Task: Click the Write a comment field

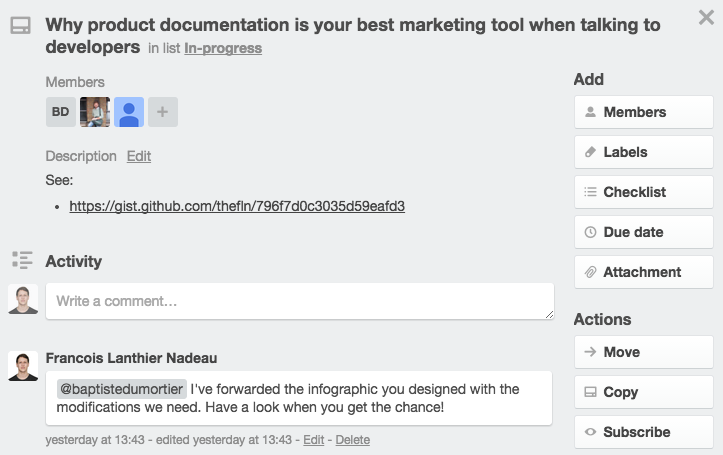Action: pyautogui.click(x=299, y=301)
